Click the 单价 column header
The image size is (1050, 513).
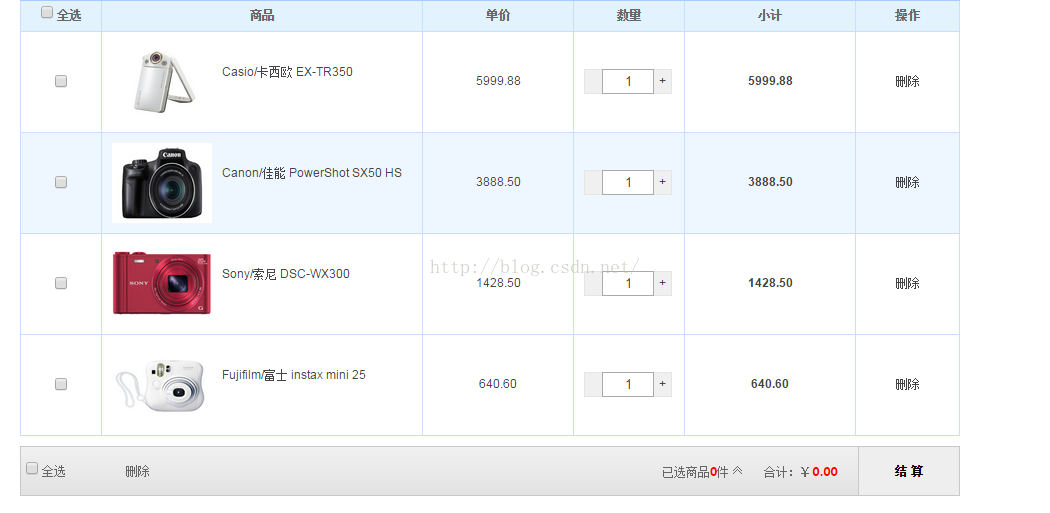(498, 15)
